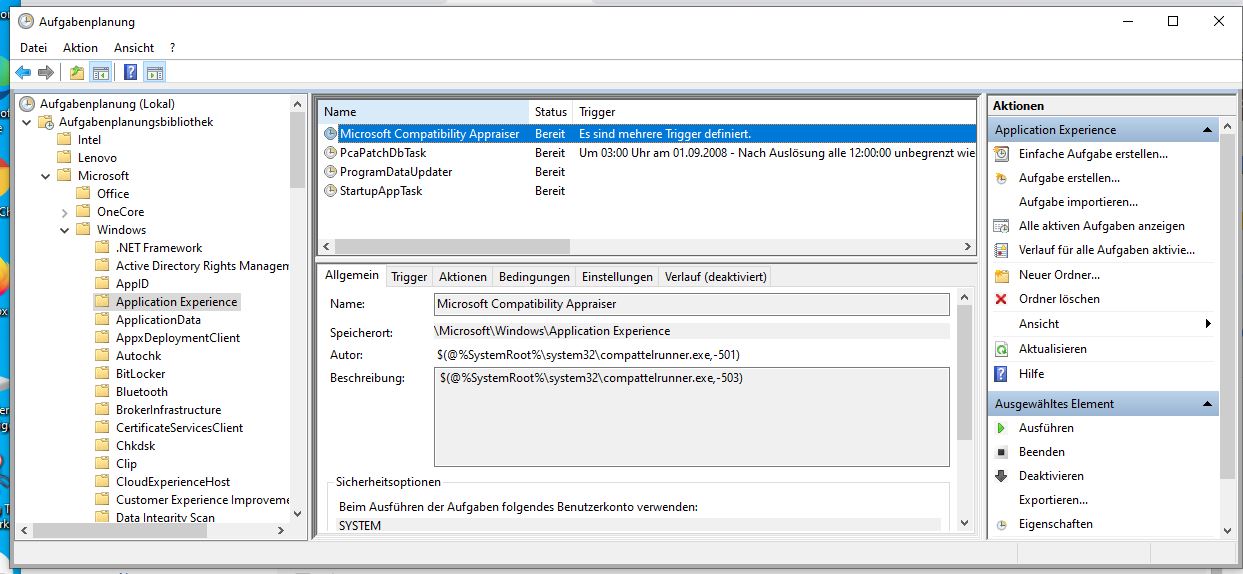Click the Name column header
1243x574 pixels.
click(x=424, y=112)
